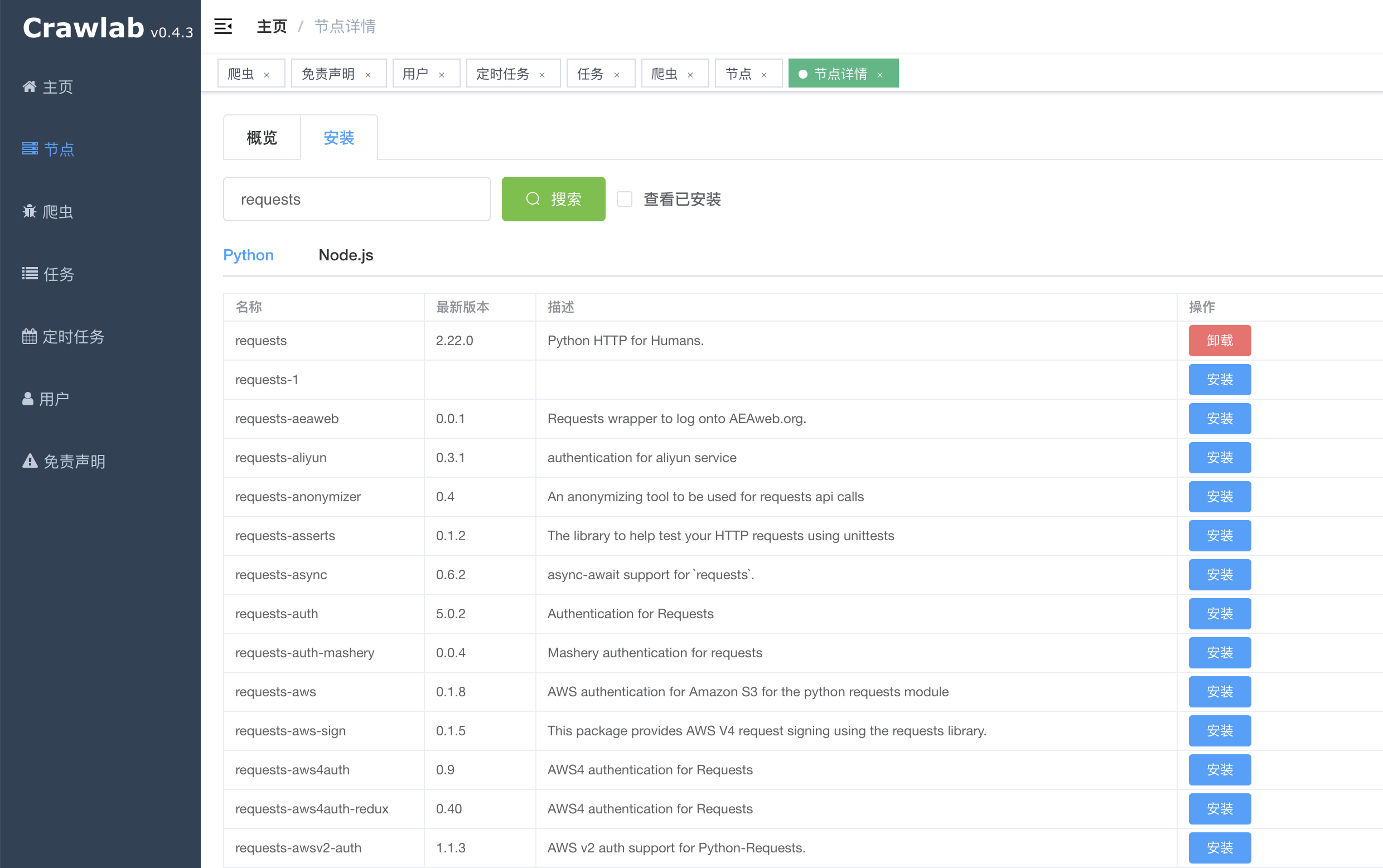Image resolution: width=1383 pixels, height=868 pixels.
Task: Switch to the Node.js package tab
Action: pos(346,255)
